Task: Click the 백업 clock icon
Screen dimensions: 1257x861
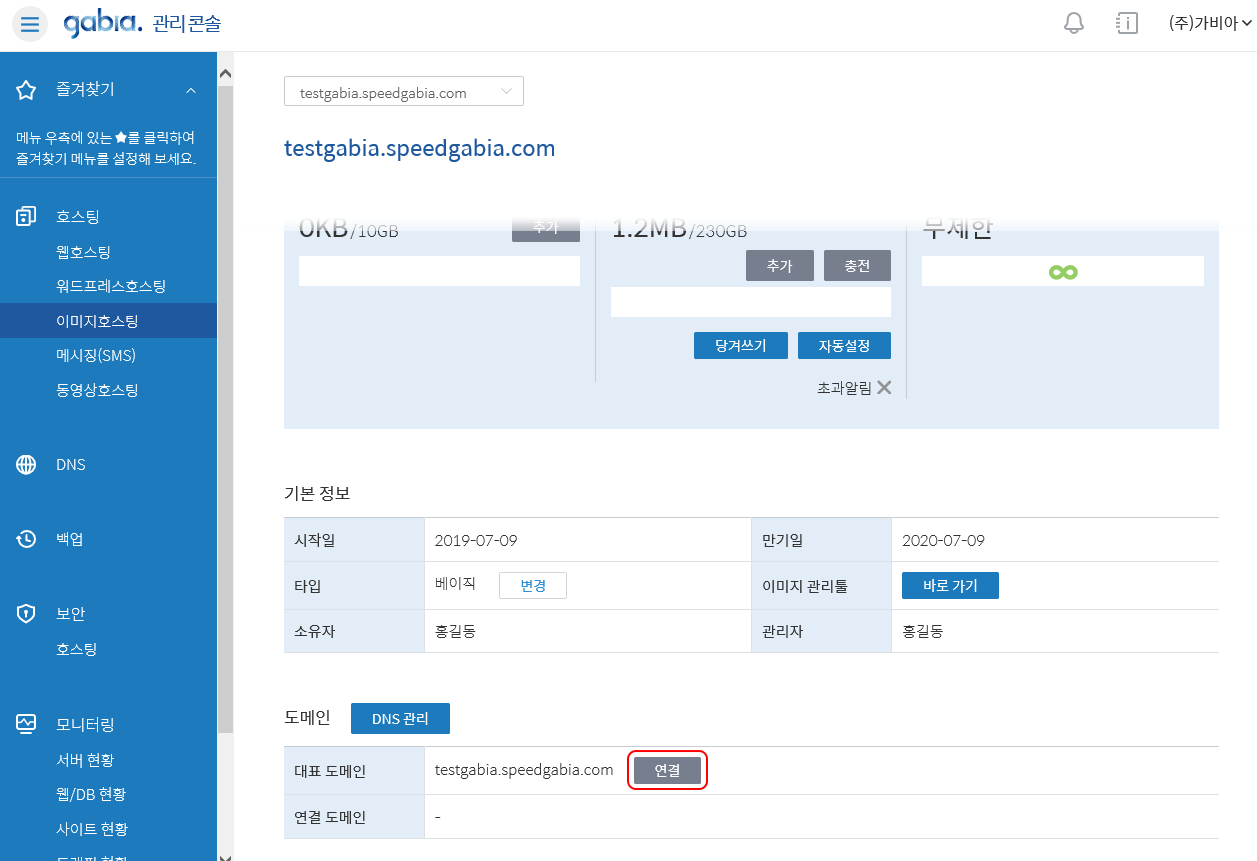Action: [x=27, y=540]
